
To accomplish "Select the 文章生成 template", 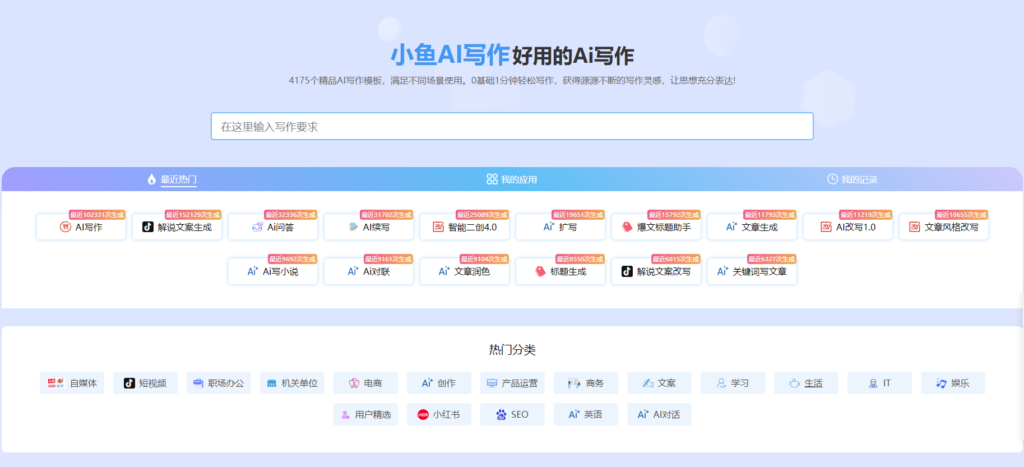I will 752,227.
